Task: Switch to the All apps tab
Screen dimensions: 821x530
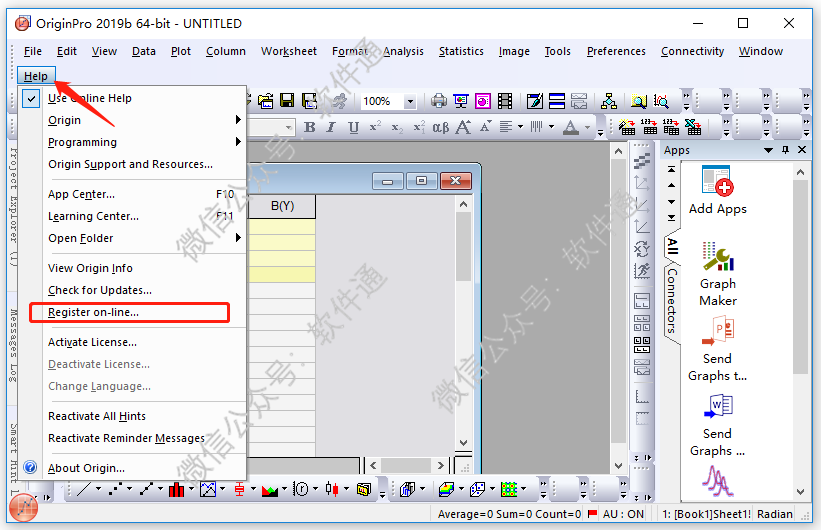Action: 672,246
